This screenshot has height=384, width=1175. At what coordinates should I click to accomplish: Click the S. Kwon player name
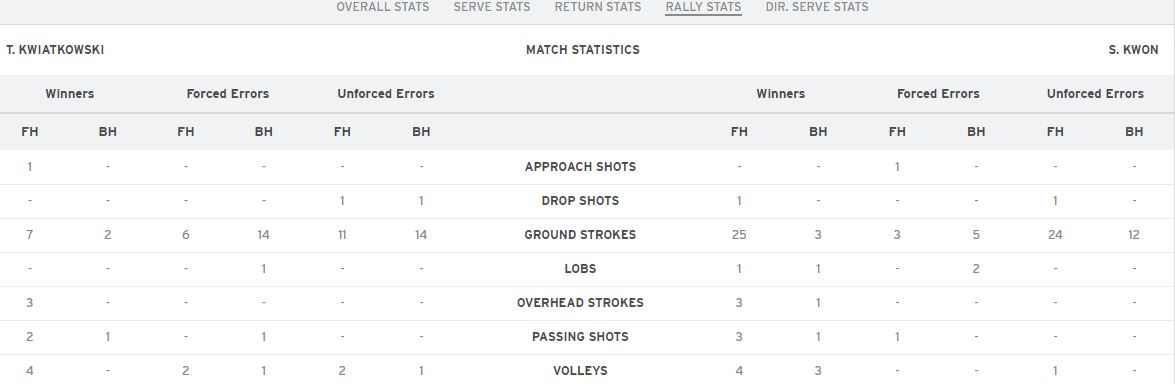[1133, 50]
